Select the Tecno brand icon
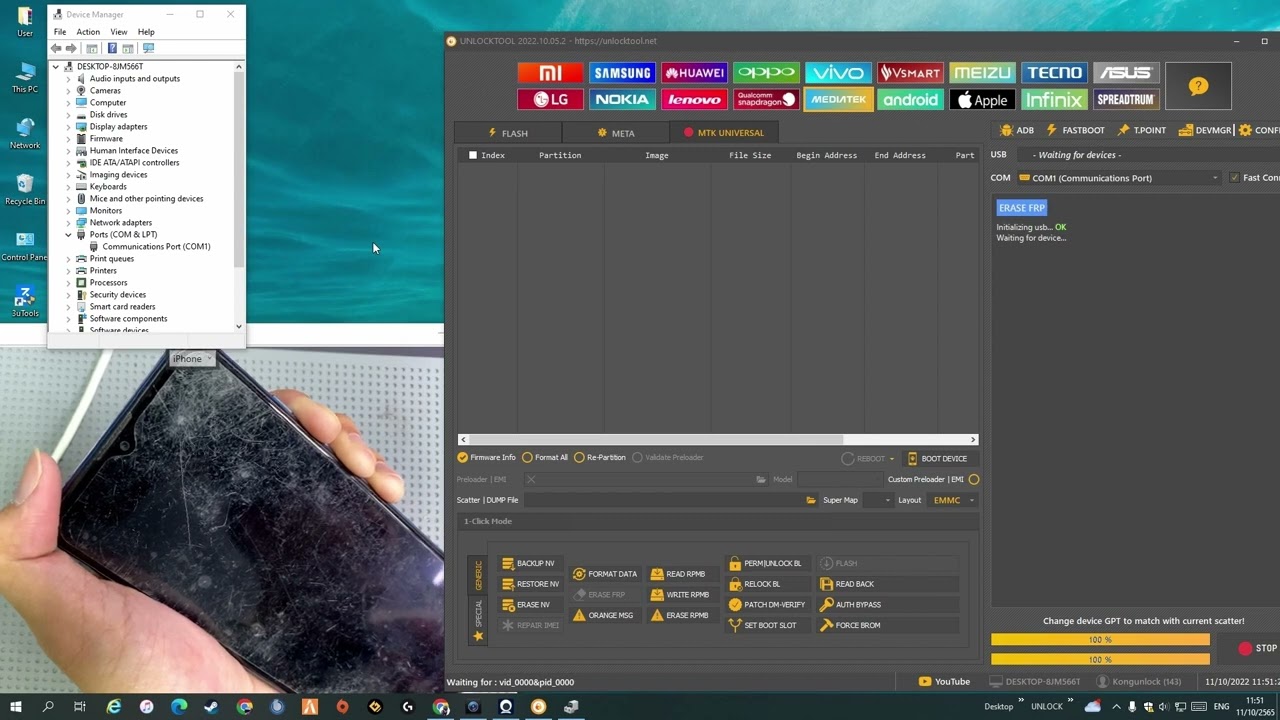Screen dimensions: 1280x720 coord(1054,73)
